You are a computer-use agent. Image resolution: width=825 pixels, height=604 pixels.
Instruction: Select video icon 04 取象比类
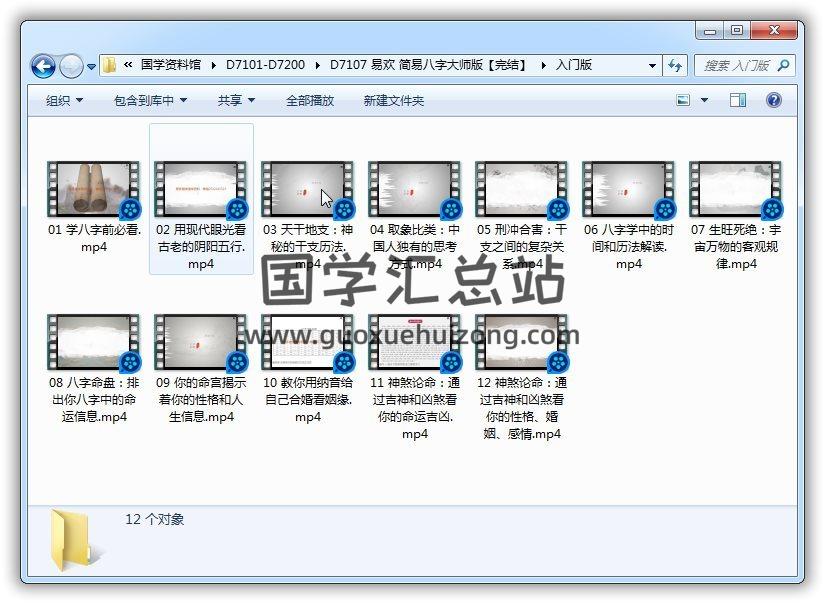tap(415, 189)
